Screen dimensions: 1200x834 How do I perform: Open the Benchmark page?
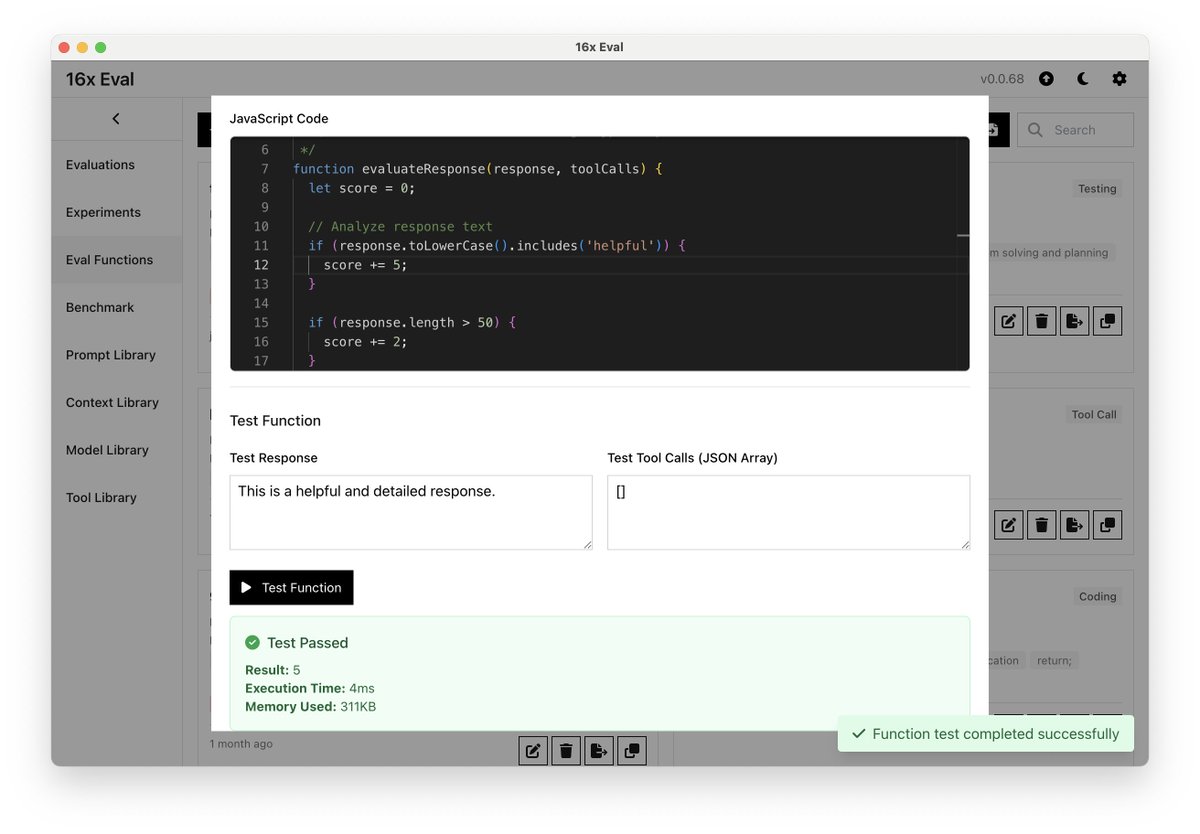pos(100,307)
